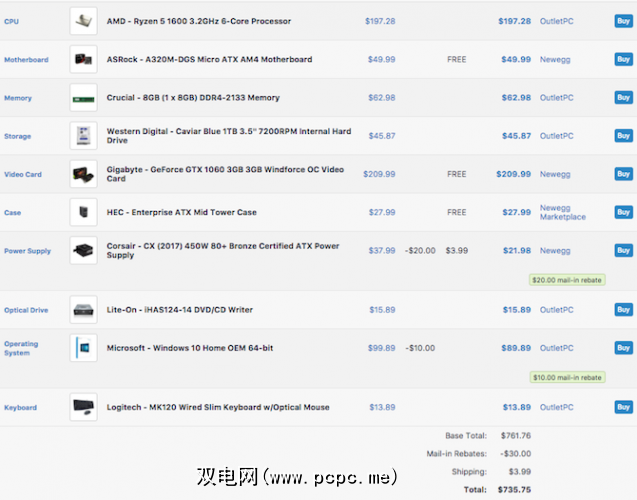Open the CPU category link
637x500 pixels.
click(11, 22)
